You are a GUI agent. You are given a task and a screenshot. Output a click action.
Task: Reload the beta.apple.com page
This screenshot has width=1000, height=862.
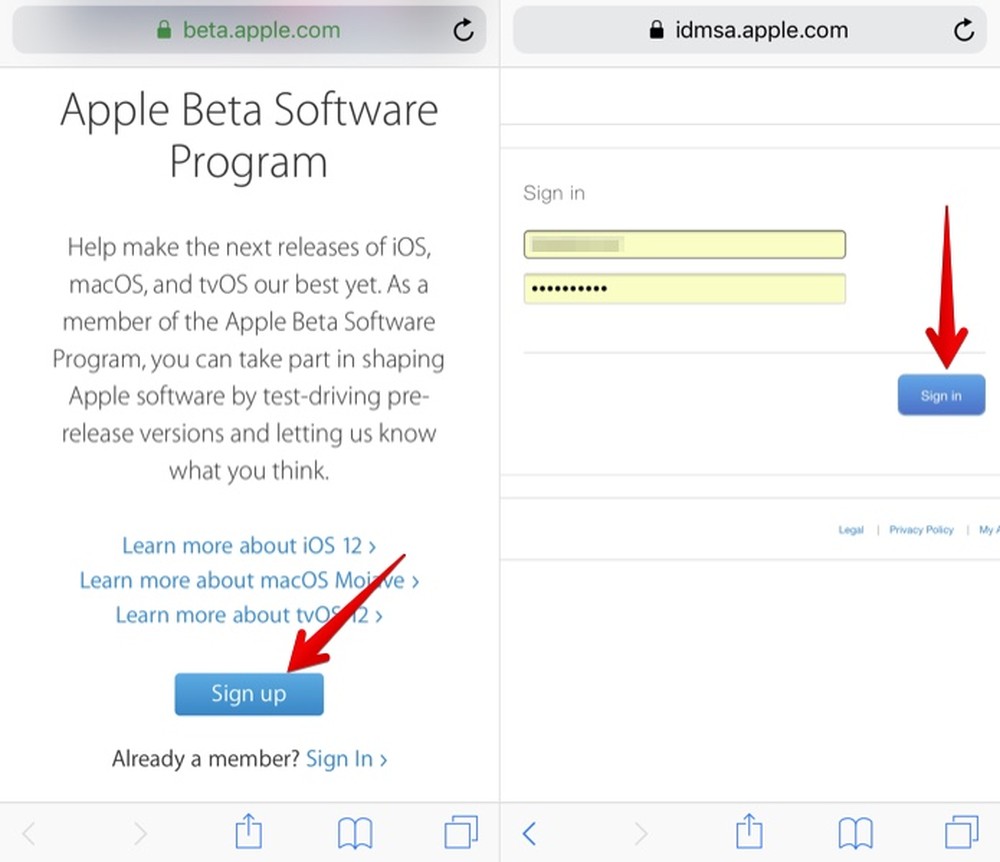pos(463,30)
